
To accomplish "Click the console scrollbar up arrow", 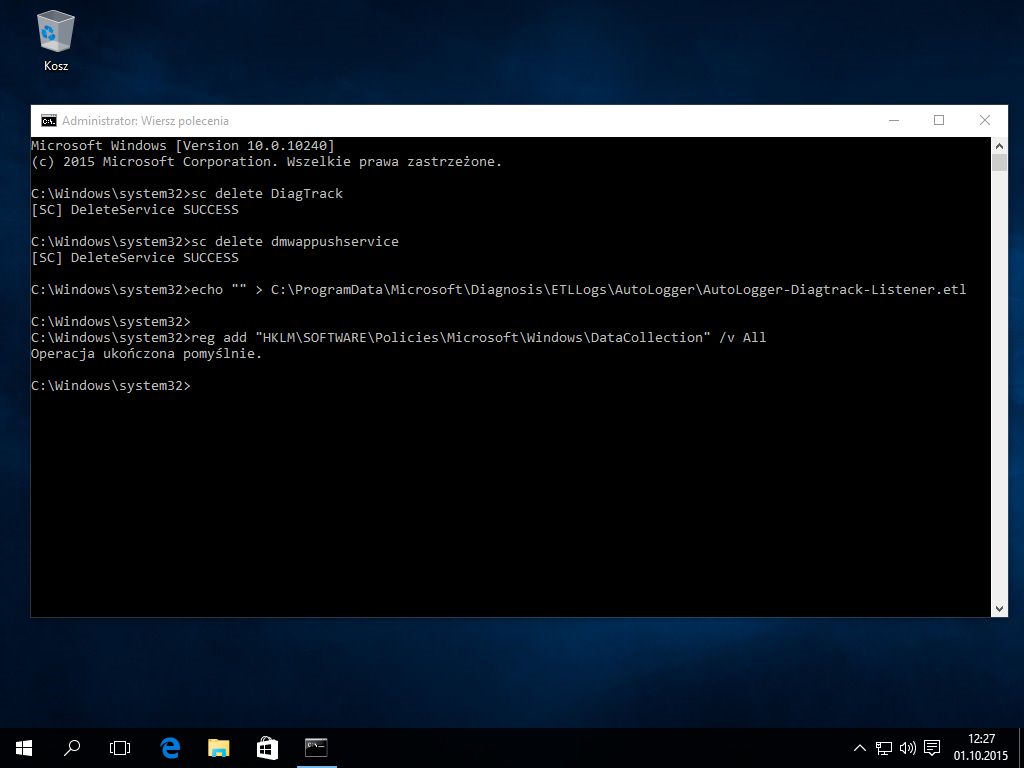I will [999, 146].
